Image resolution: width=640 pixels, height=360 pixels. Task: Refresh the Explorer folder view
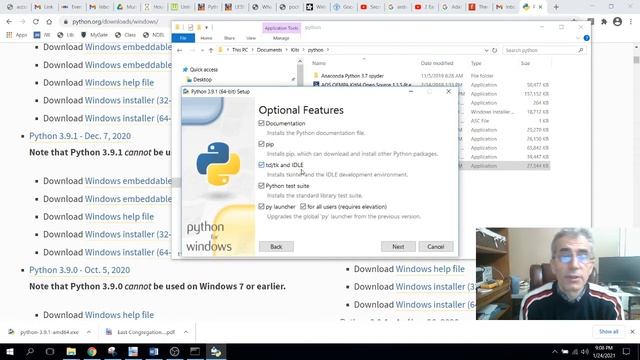(494, 50)
